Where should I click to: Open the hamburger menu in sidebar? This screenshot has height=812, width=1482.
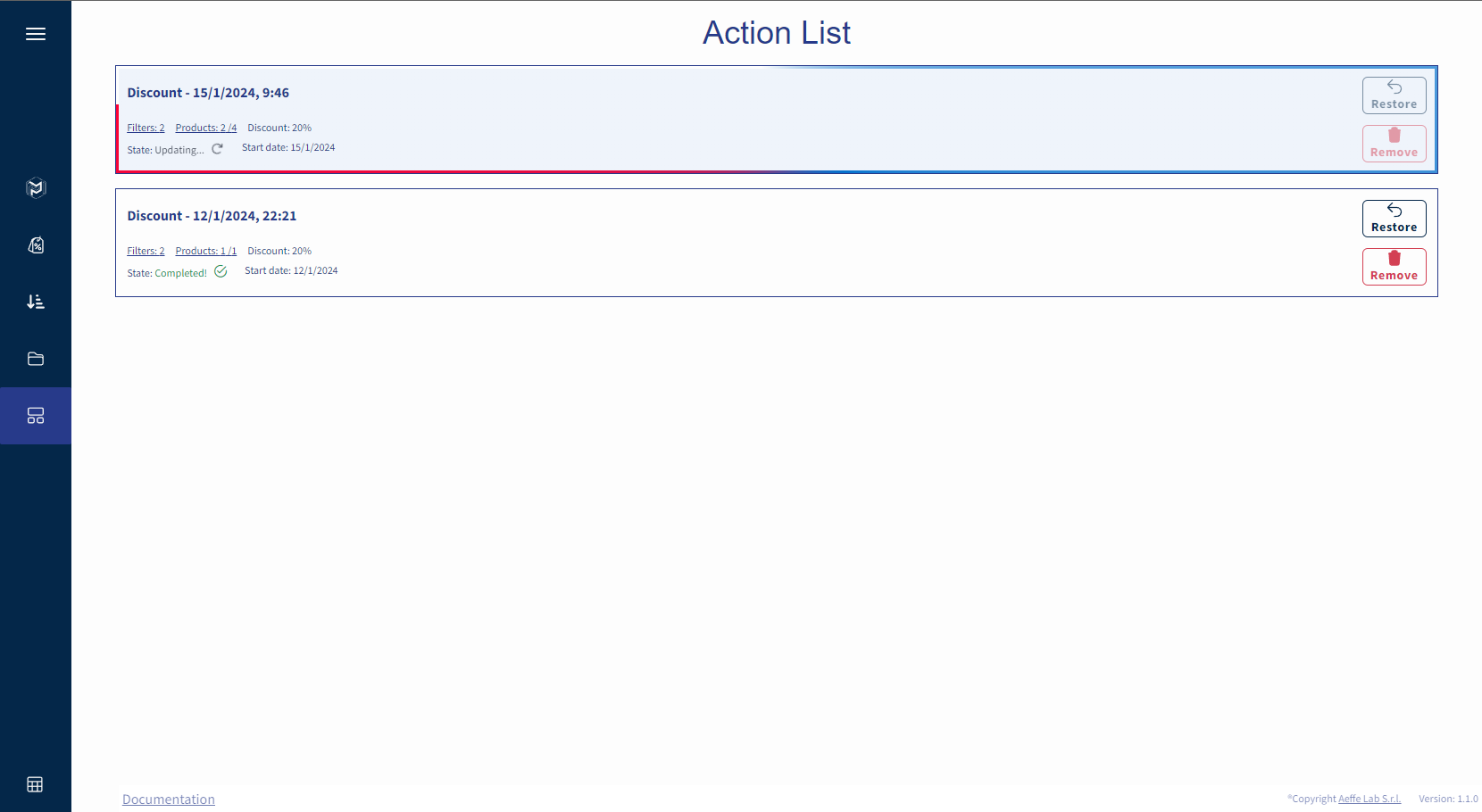pyautogui.click(x=36, y=34)
